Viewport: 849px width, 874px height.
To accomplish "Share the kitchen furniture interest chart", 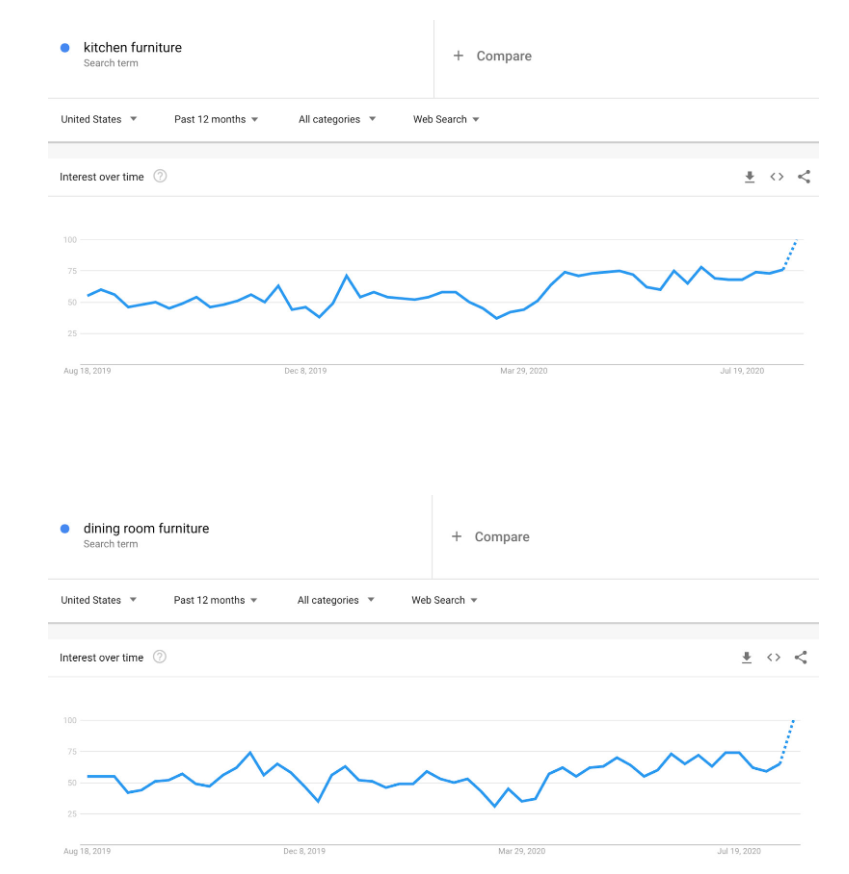I will (x=804, y=177).
